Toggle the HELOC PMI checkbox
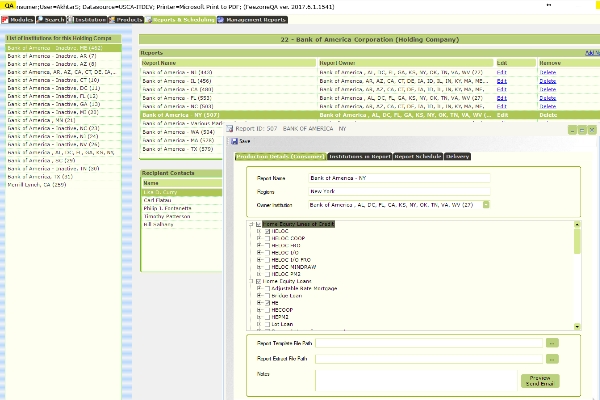Image resolution: width=600 pixels, height=400 pixels. click(267, 274)
